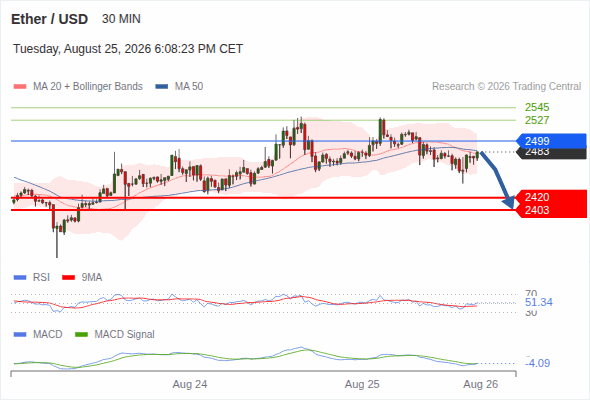Click the RSI value 51.34
590x400 pixels.
(x=539, y=302)
